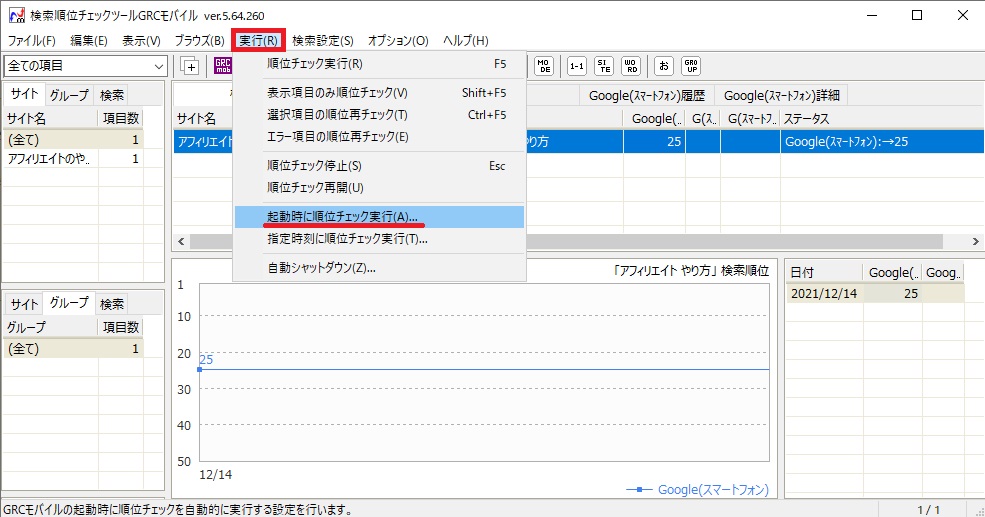Viewport: 985px width, 517px height.
Task: Click the お toolbar icon
Action: pos(664,65)
